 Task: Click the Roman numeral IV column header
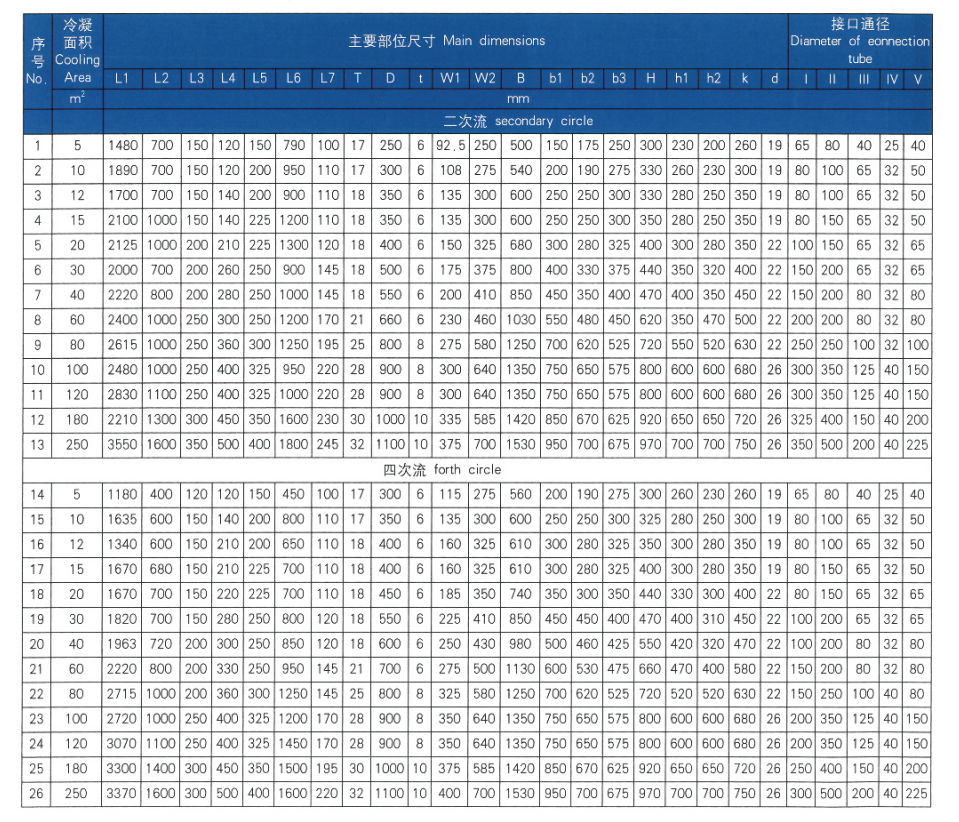(x=891, y=78)
